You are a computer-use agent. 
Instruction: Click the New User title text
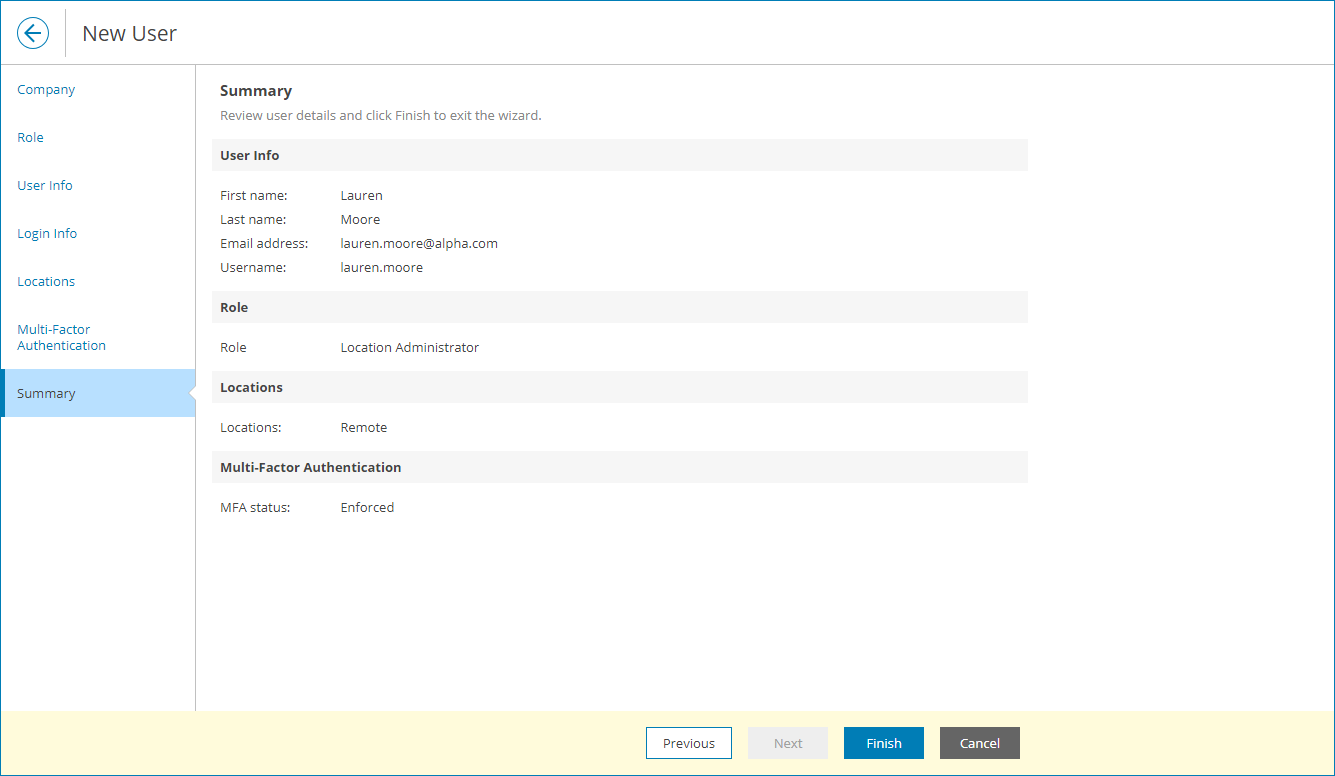point(129,32)
